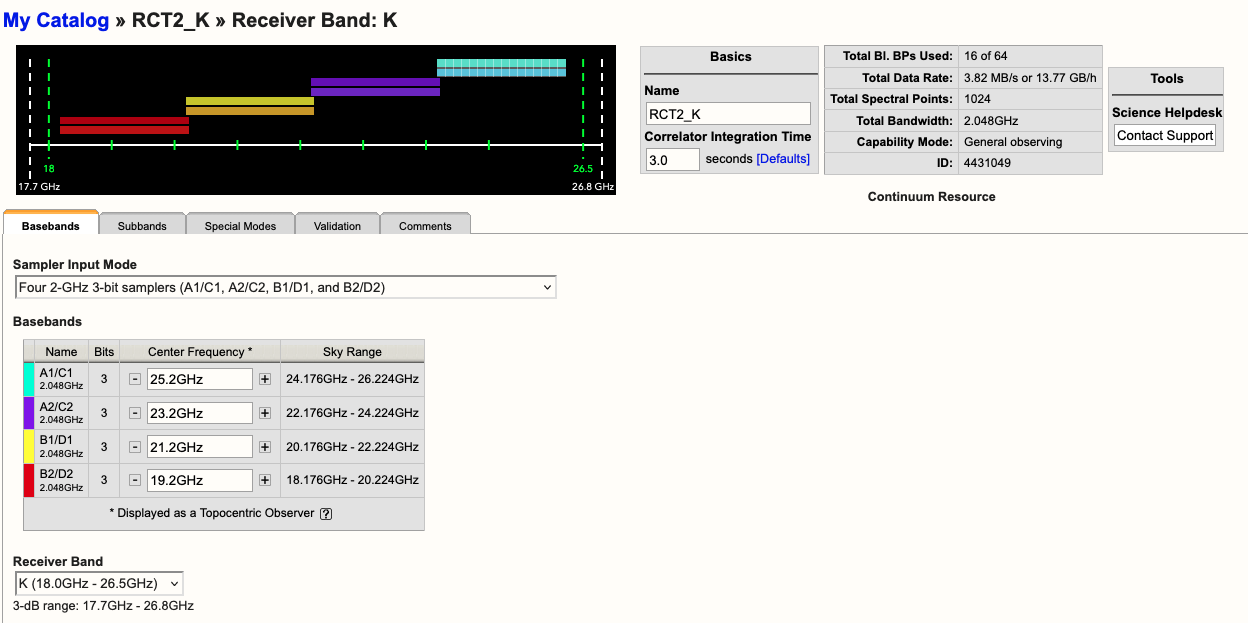This screenshot has height=623, width=1248.
Task: Select K (18.0GHz - 26.5GHz) combo box
Action: (x=98, y=583)
